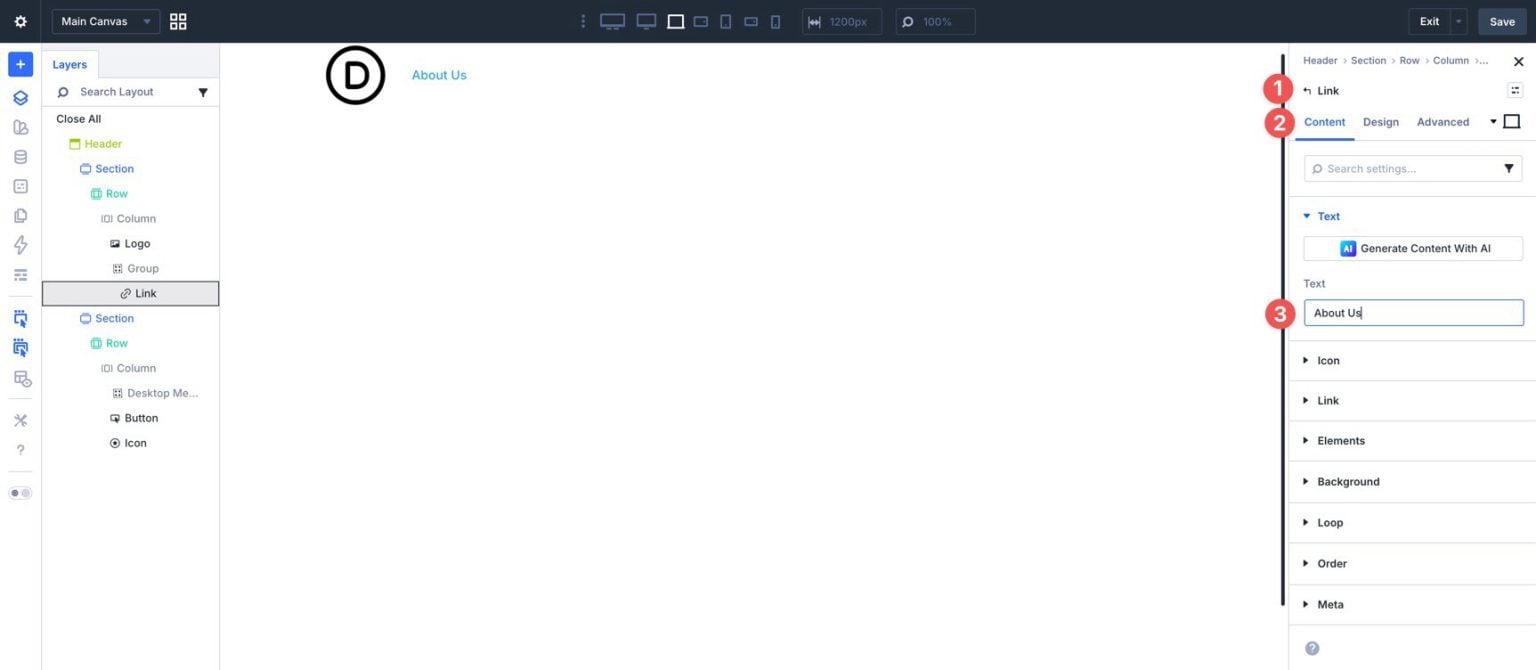This screenshot has height=670, width=1536.
Task: Open the tools wrench sidebar icon
Action: [x=20, y=420]
